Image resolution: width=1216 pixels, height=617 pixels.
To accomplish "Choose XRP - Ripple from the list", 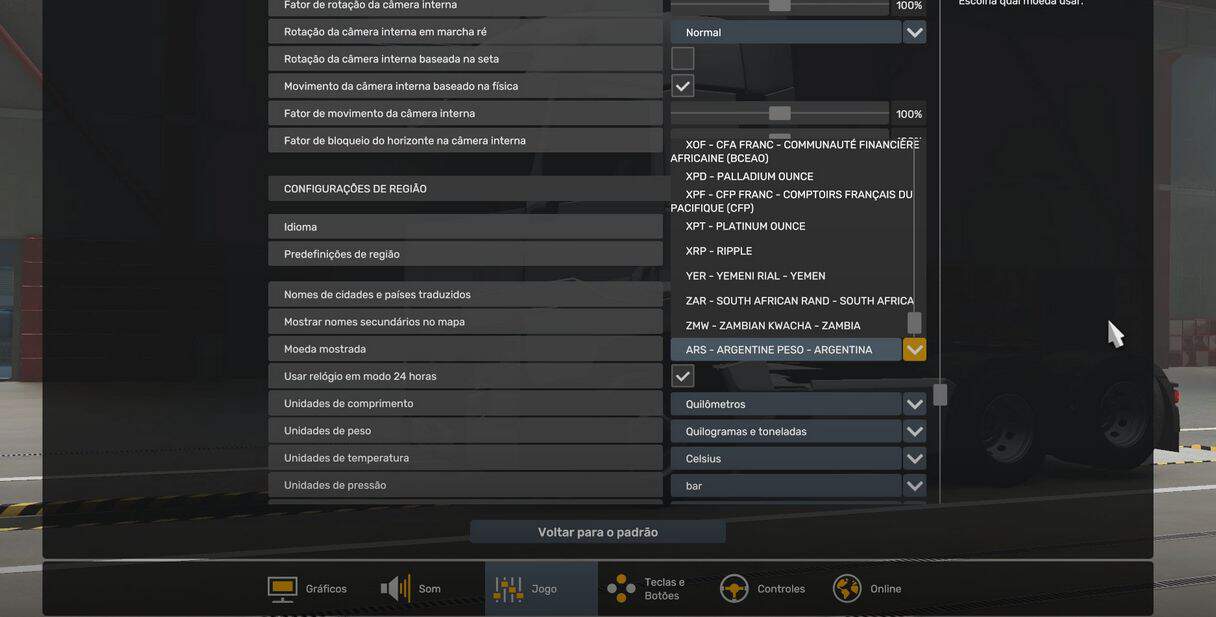I will click(718, 251).
